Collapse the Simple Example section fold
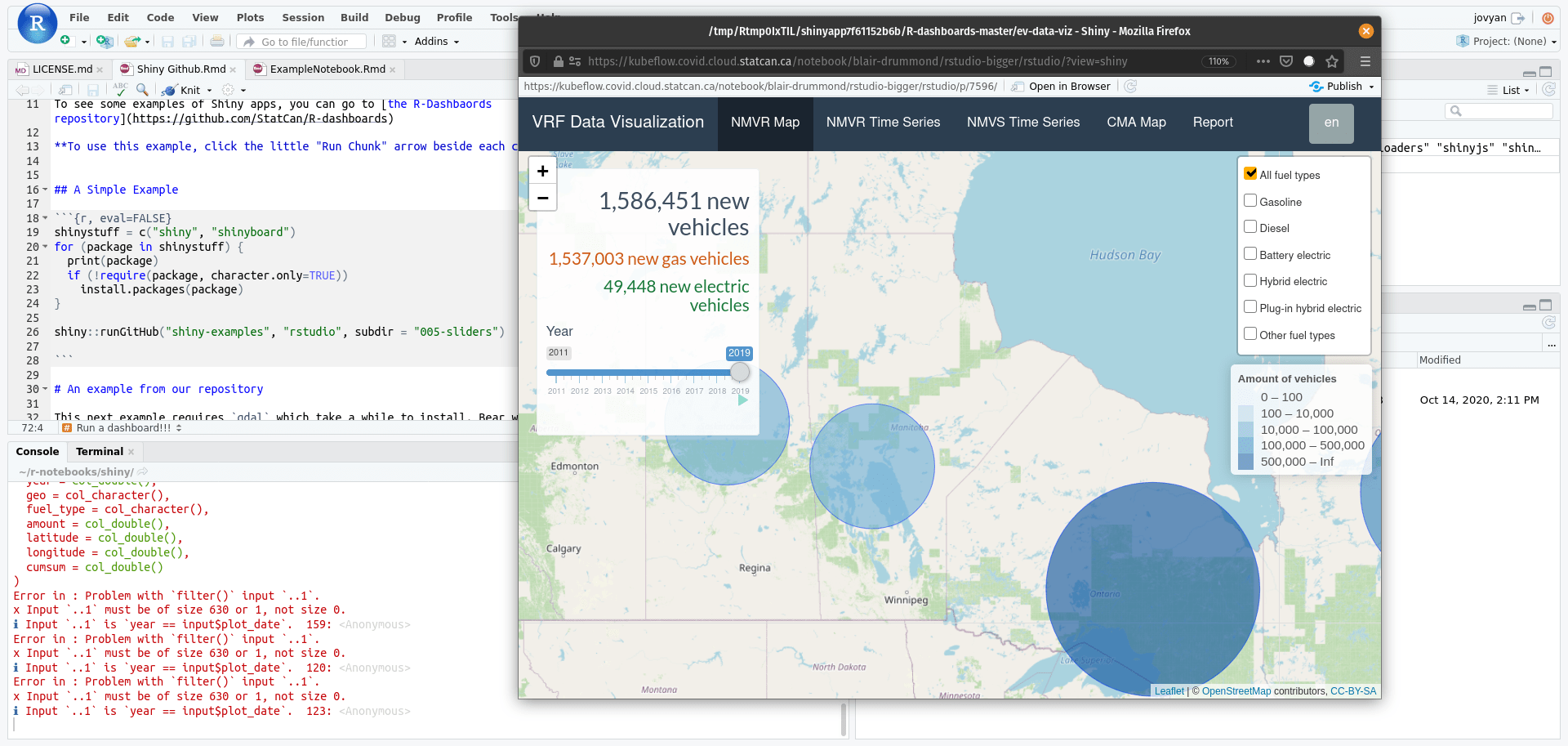The height and width of the screenshot is (746, 1568). coord(45,190)
